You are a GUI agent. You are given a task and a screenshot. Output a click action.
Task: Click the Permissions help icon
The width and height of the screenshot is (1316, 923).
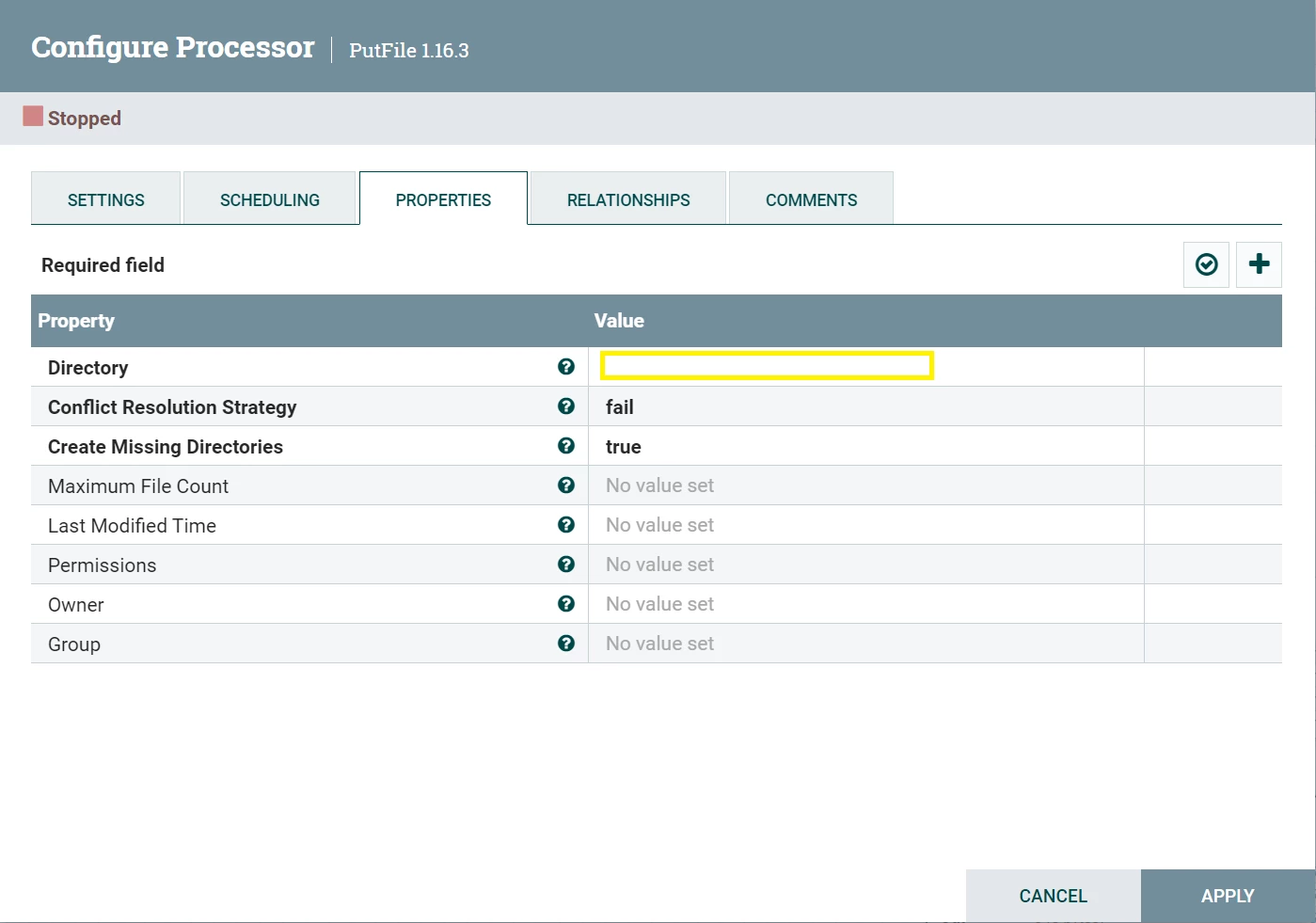[x=566, y=565]
